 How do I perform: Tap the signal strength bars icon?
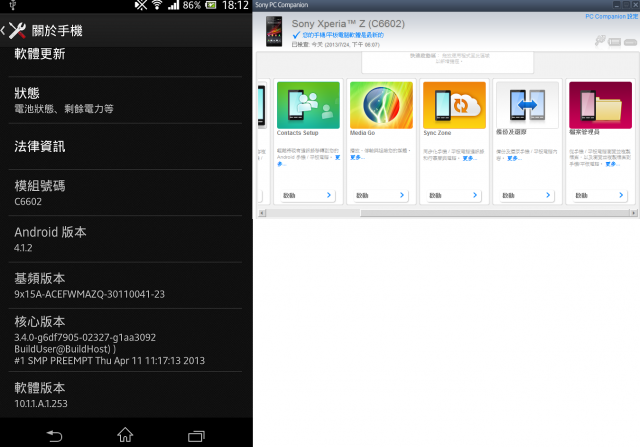click(x=173, y=5)
